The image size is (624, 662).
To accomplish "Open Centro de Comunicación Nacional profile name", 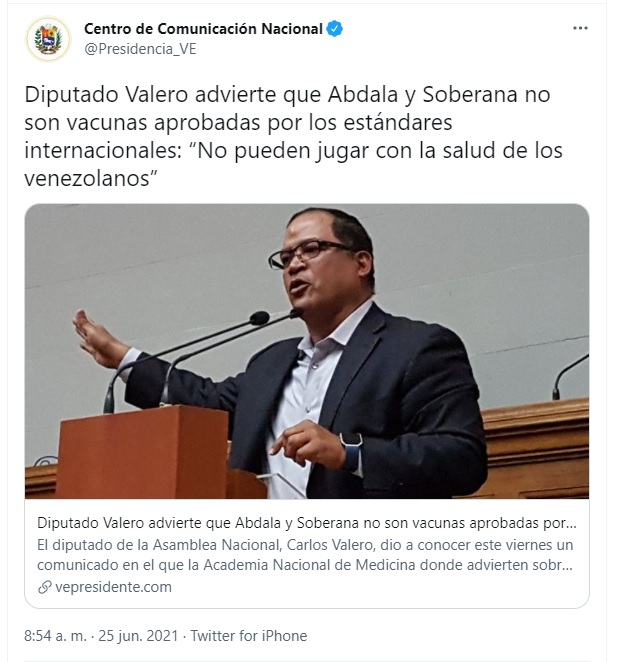I will point(203,29).
